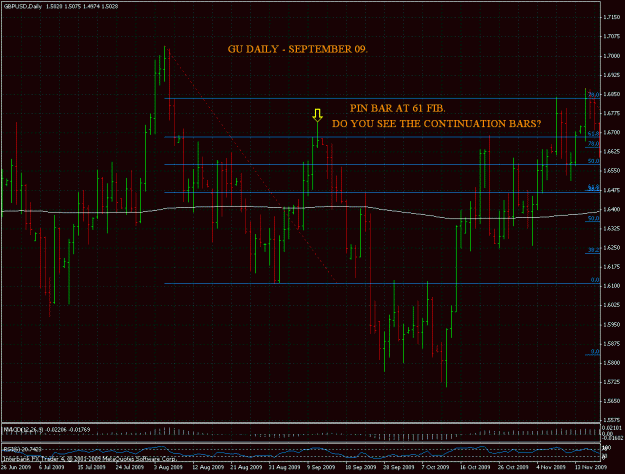Image resolution: width=625 pixels, height=474 pixels.
Task: Click price label 1.6175 on the axis
Action: coord(611,267)
